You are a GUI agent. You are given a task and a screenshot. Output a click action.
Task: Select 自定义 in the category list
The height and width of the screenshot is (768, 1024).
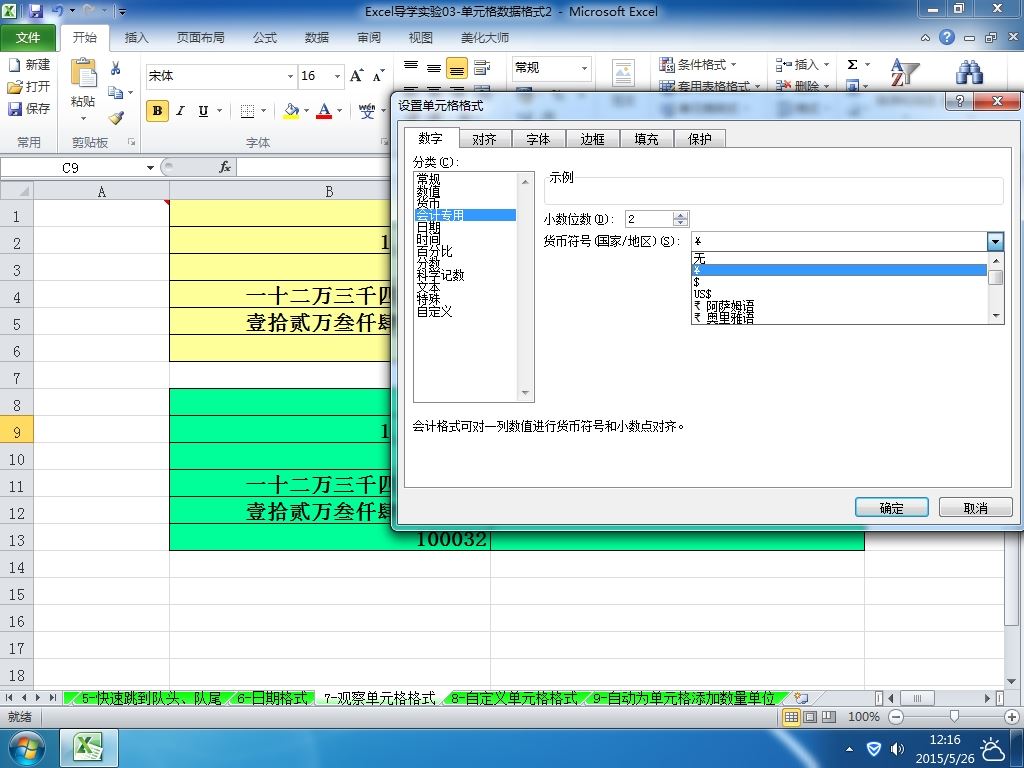pos(434,312)
